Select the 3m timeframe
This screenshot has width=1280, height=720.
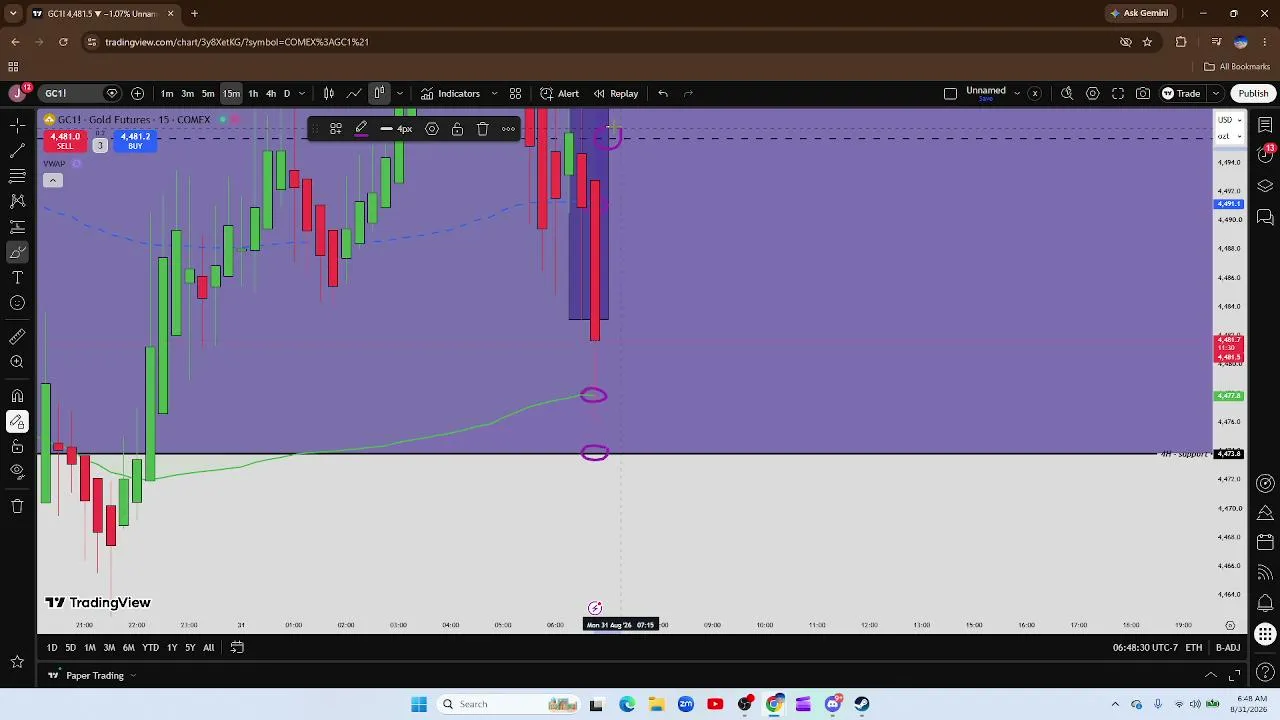[187, 93]
